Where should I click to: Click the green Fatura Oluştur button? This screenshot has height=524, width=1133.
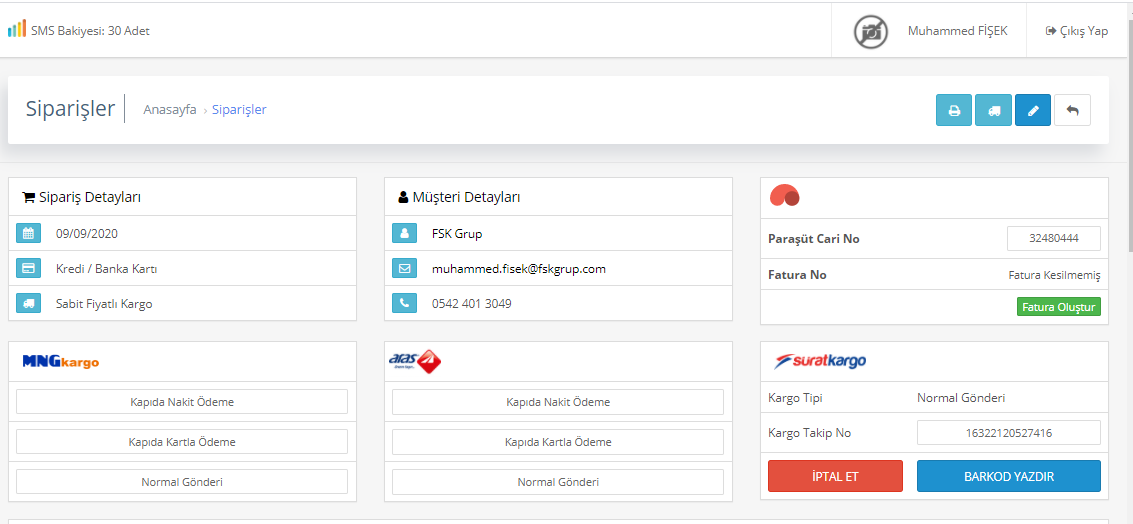coord(1059,306)
